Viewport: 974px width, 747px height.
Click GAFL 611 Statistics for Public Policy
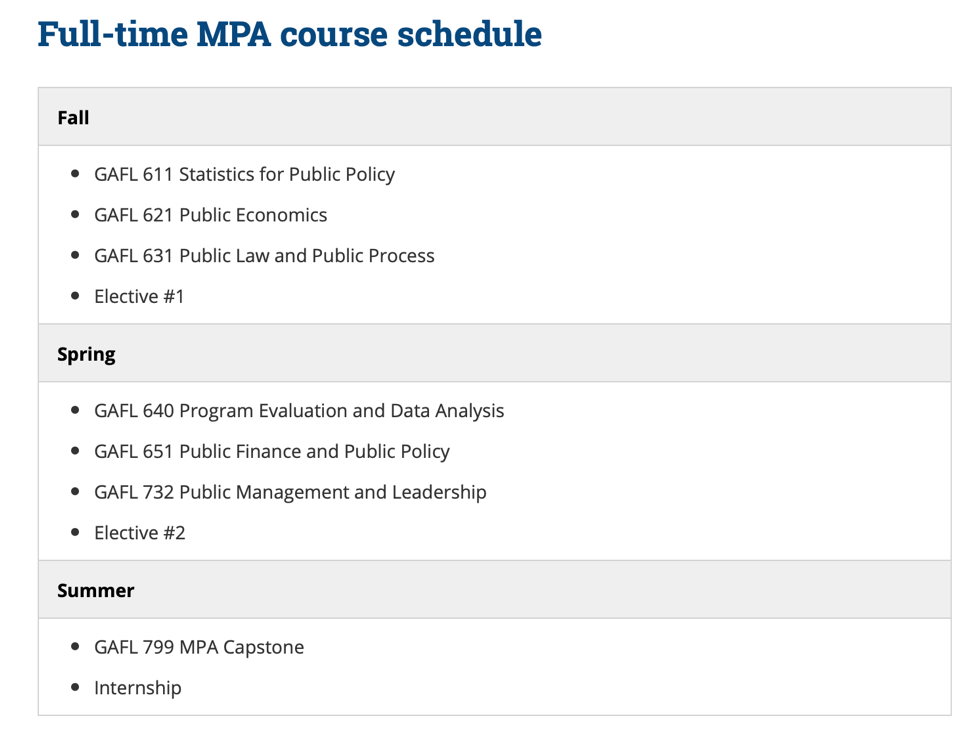tap(244, 174)
